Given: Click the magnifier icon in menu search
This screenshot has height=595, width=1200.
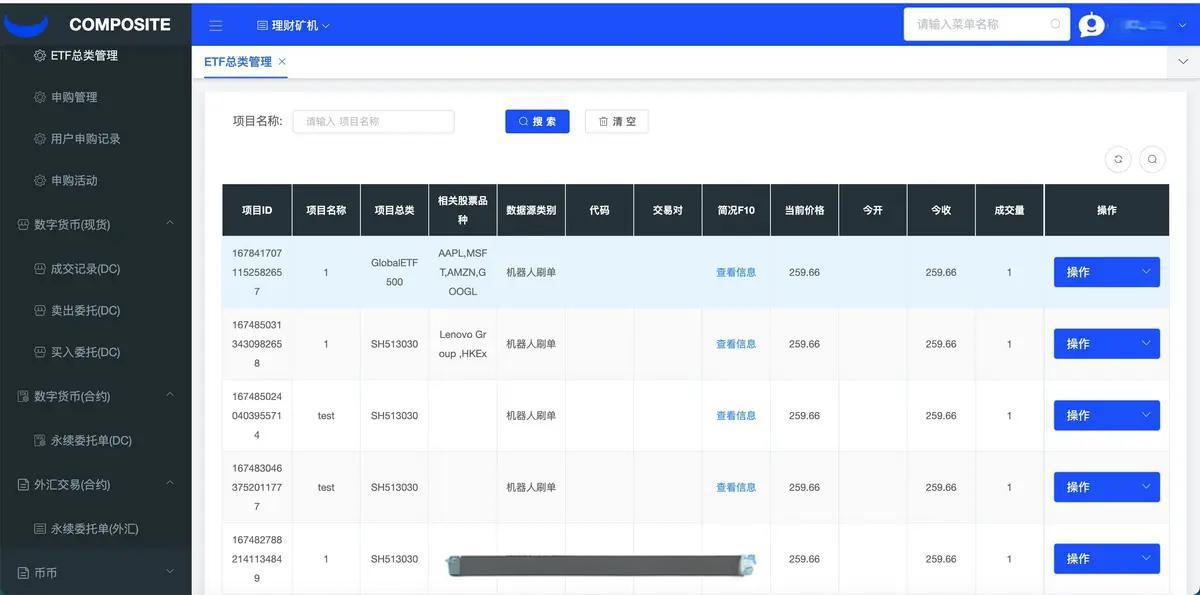Looking at the screenshot, I should tap(1055, 24).
